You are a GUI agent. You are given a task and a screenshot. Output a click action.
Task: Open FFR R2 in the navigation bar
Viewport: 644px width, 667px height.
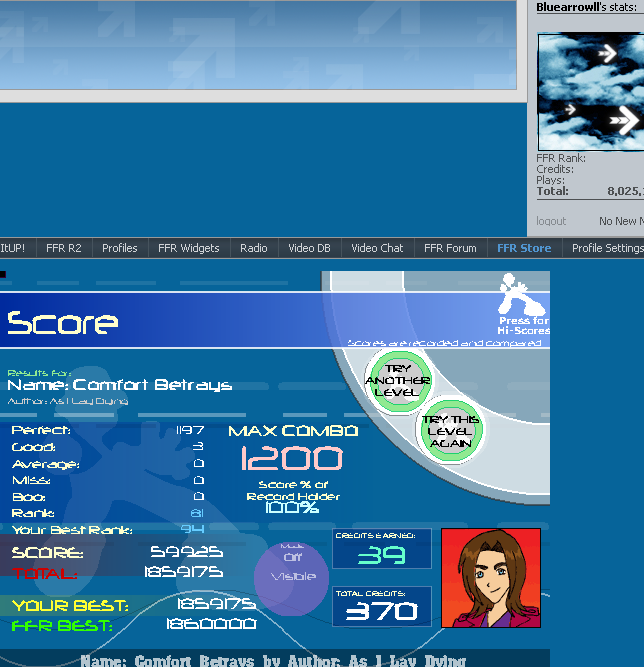62,248
